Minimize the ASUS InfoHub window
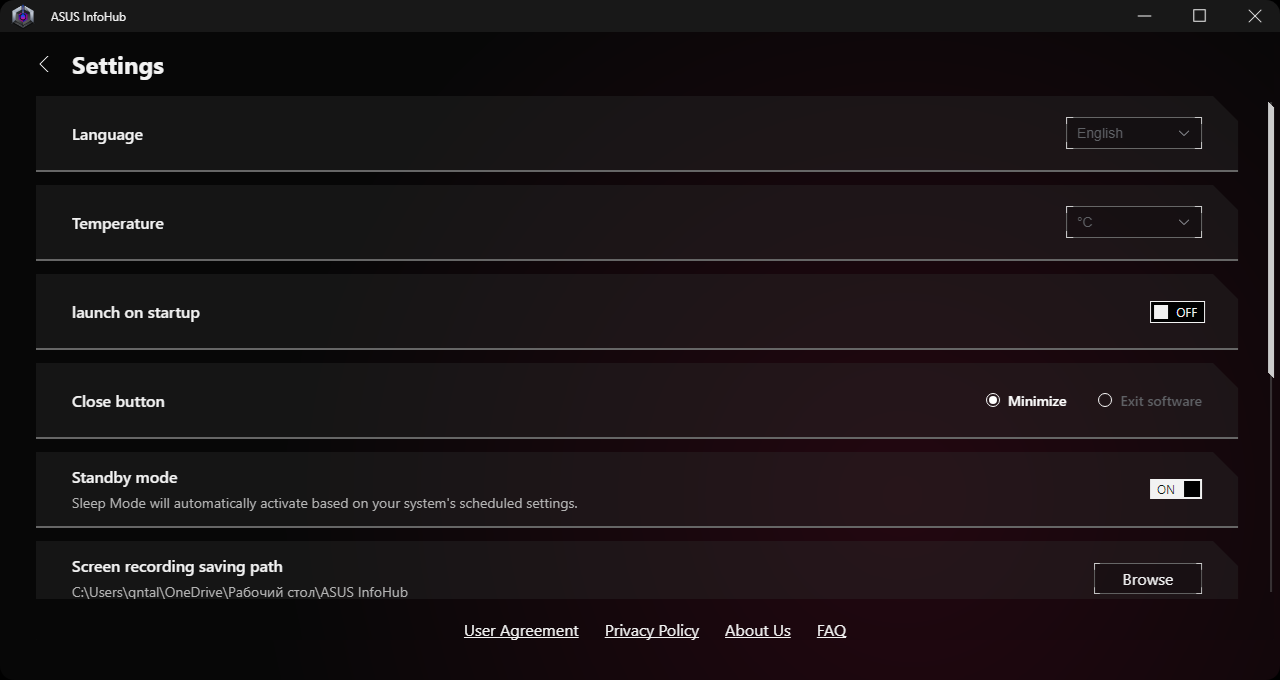The image size is (1280, 680). click(x=1145, y=16)
